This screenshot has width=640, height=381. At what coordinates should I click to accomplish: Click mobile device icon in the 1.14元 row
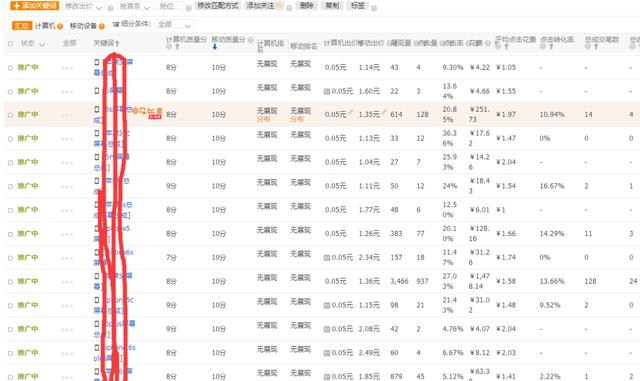[97, 62]
